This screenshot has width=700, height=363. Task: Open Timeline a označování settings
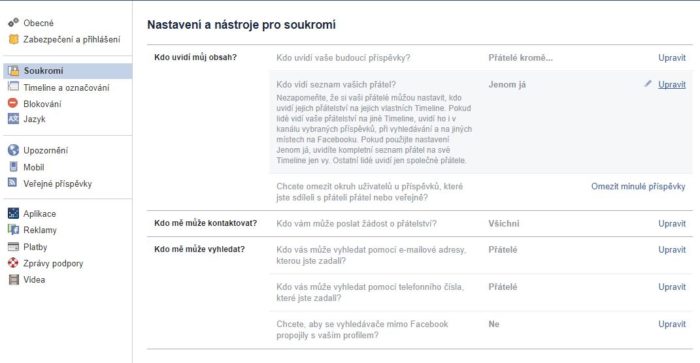(66, 88)
